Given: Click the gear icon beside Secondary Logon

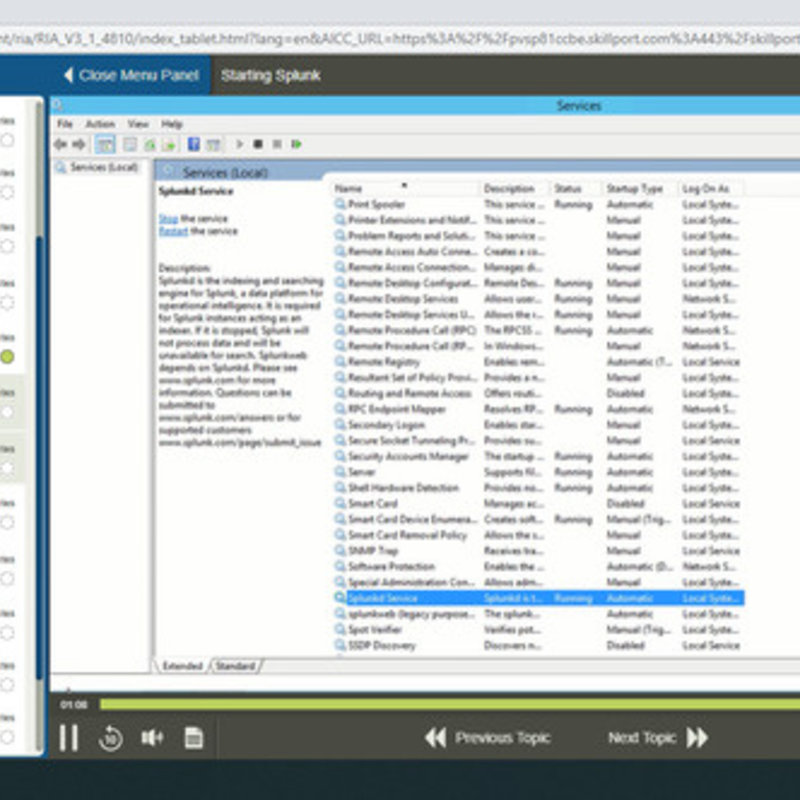Looking at the screenshot, I should click(x=340, y=424).
